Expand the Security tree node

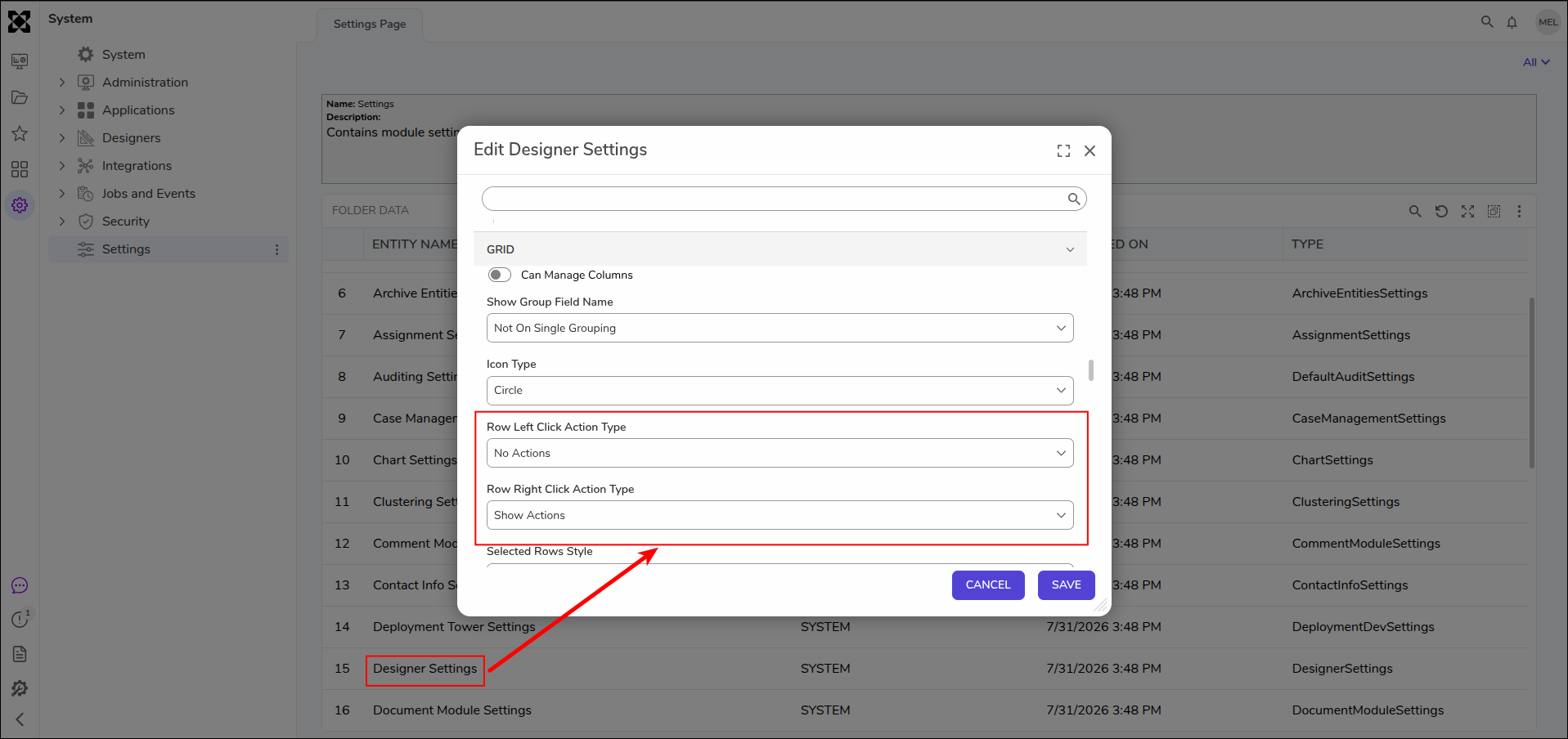[x=62, y=222]
